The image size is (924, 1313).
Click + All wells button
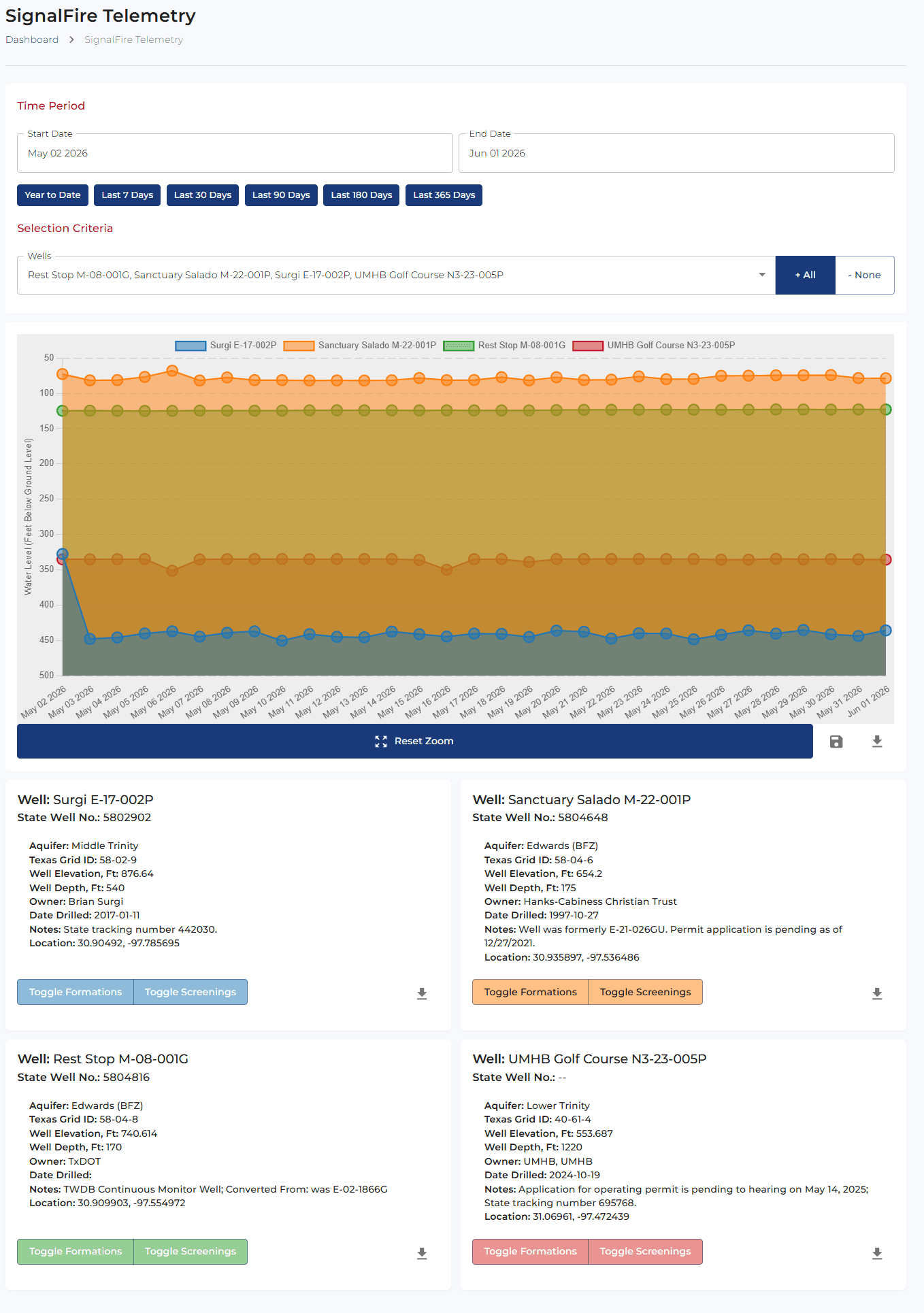[x=806, y=275]
